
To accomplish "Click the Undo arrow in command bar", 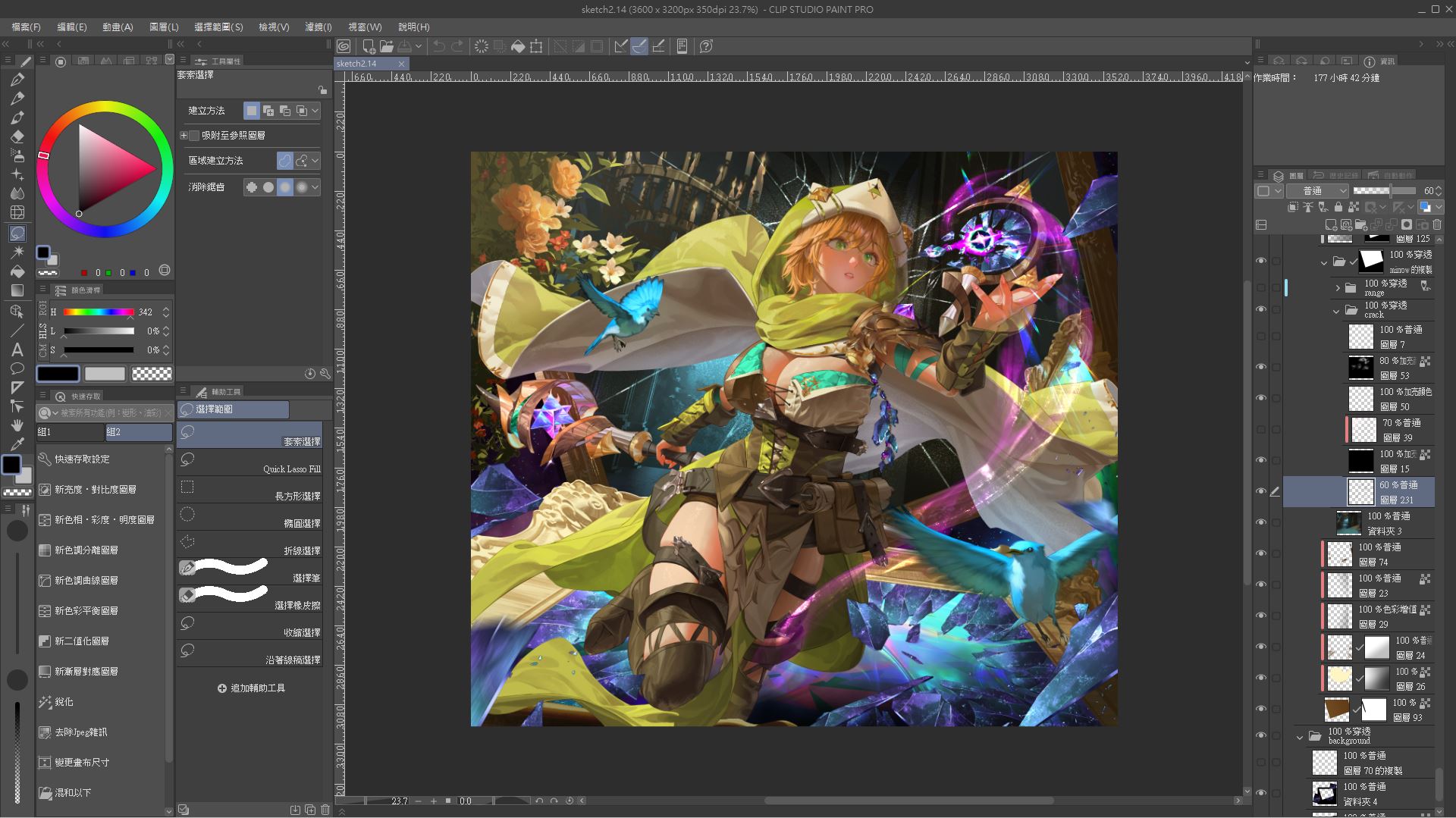I will coord(438,46).
